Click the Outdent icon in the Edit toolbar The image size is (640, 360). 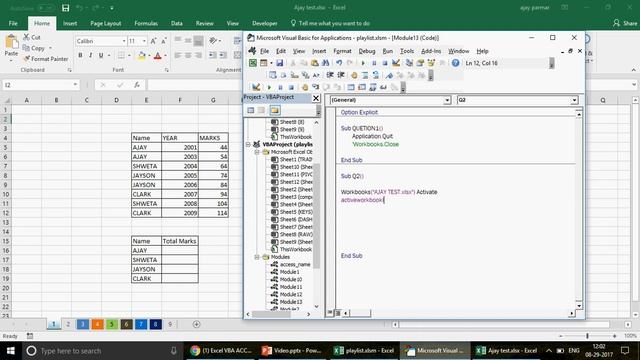tap(341, 75)
